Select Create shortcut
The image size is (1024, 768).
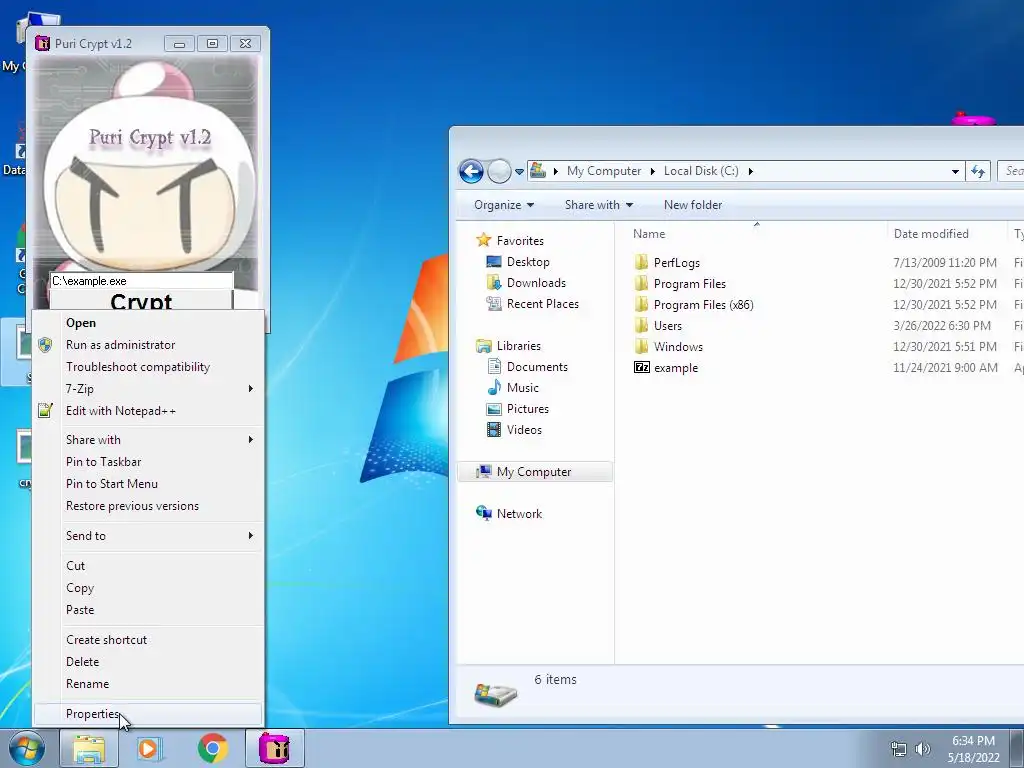tap(148, 640)
